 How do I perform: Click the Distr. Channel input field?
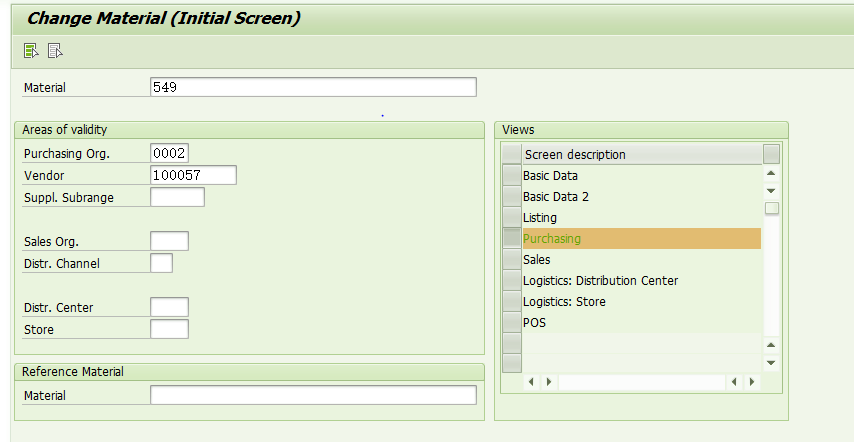click(161, 263)
